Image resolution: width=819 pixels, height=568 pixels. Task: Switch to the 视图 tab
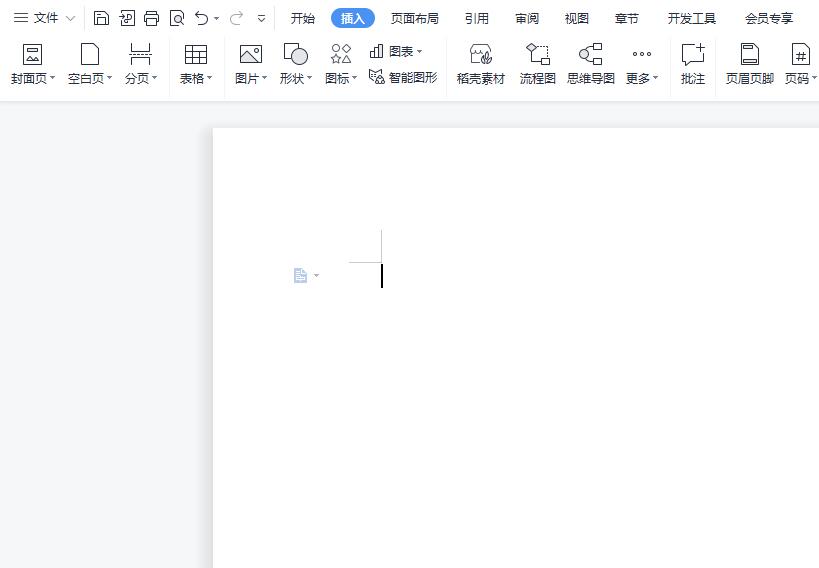pos(577,18)
